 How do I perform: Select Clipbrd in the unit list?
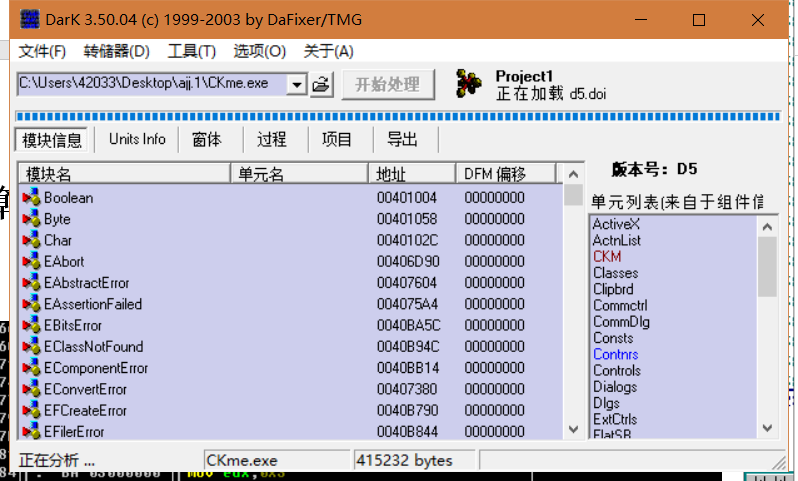coord(613,289)
